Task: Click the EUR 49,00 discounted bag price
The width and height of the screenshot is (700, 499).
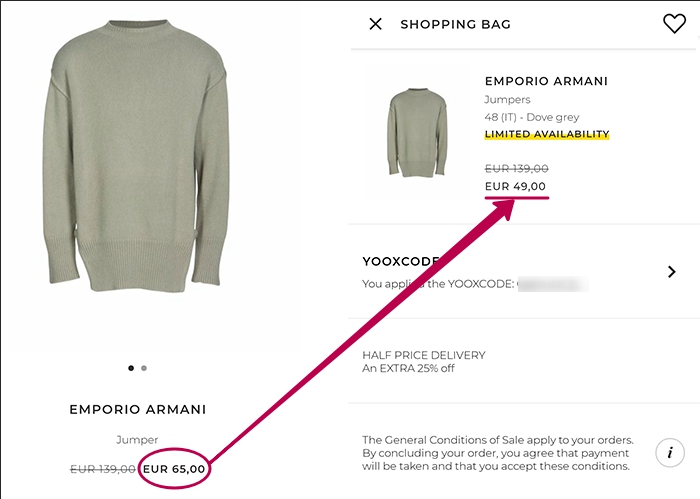Action: tap(515, 186)
